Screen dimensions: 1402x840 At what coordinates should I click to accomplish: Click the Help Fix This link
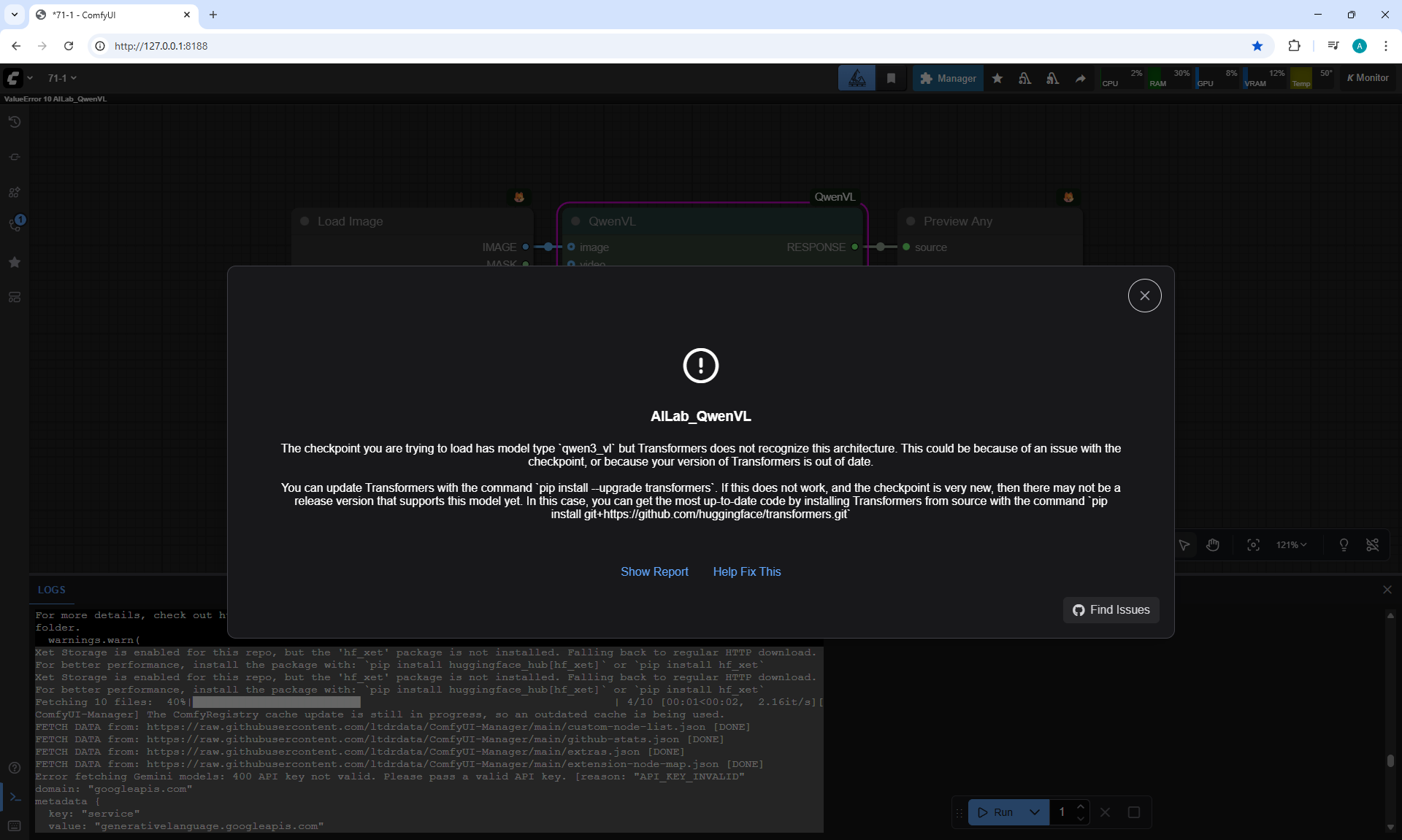click(746, 571)
